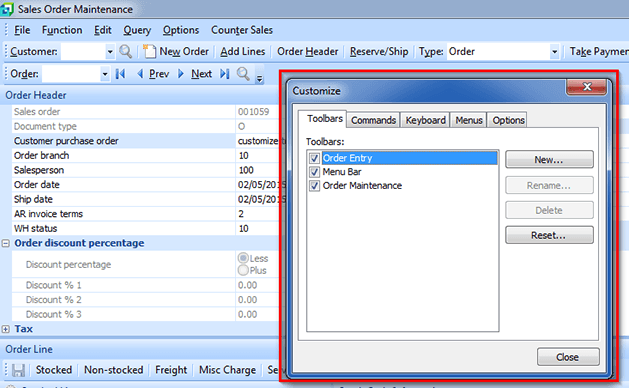Click the Close button in Customize dialog
The width and height of the screenshot is (629, 388).
(568, 357)
